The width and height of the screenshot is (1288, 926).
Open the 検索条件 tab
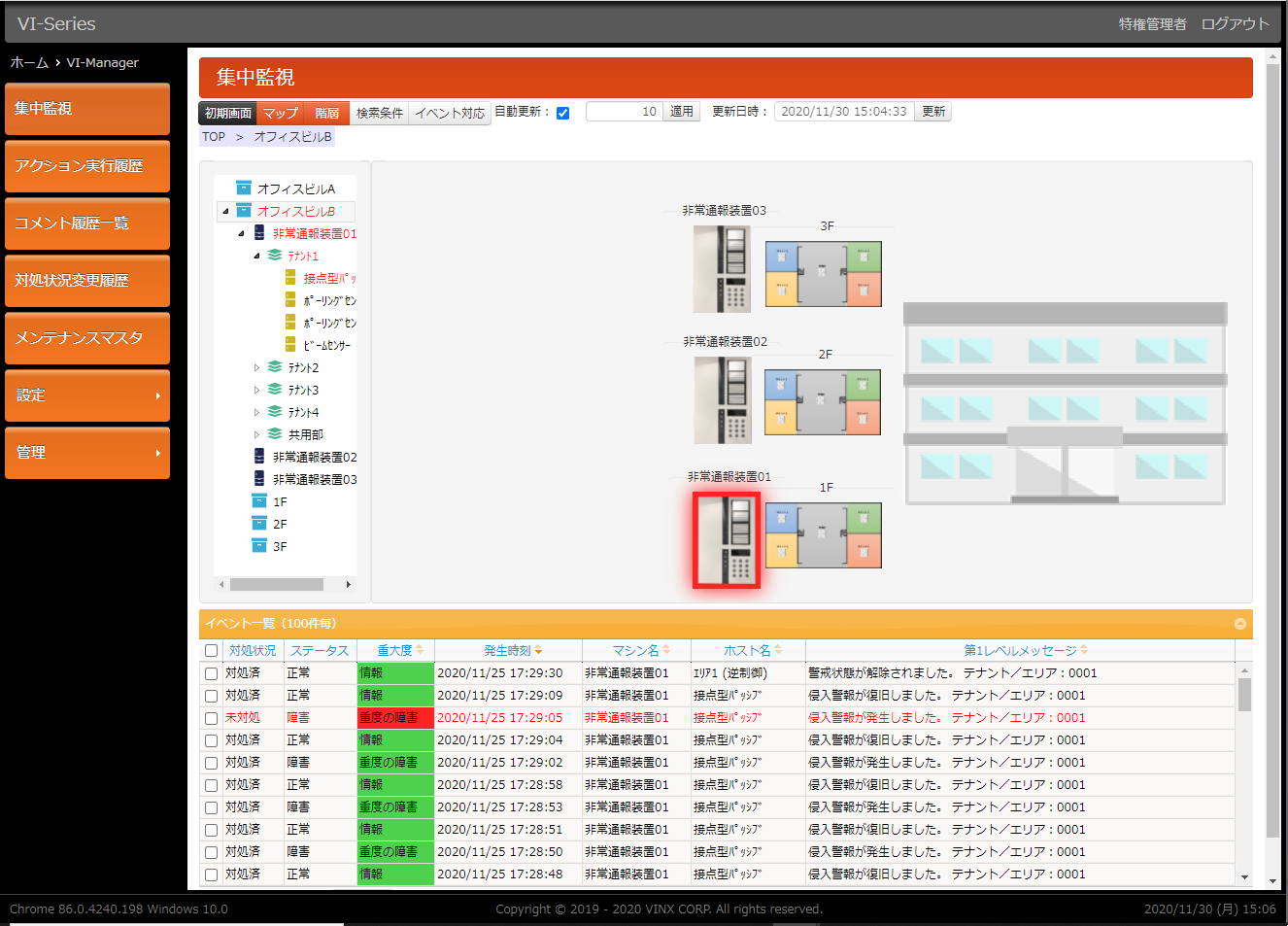380,113
